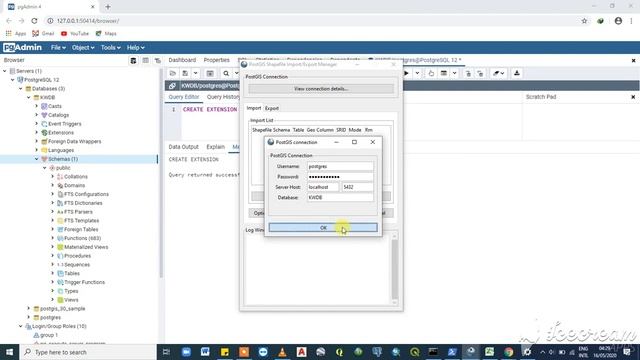
Task: Select the Import tab in Shapefile manager
Action: (253, 108)
